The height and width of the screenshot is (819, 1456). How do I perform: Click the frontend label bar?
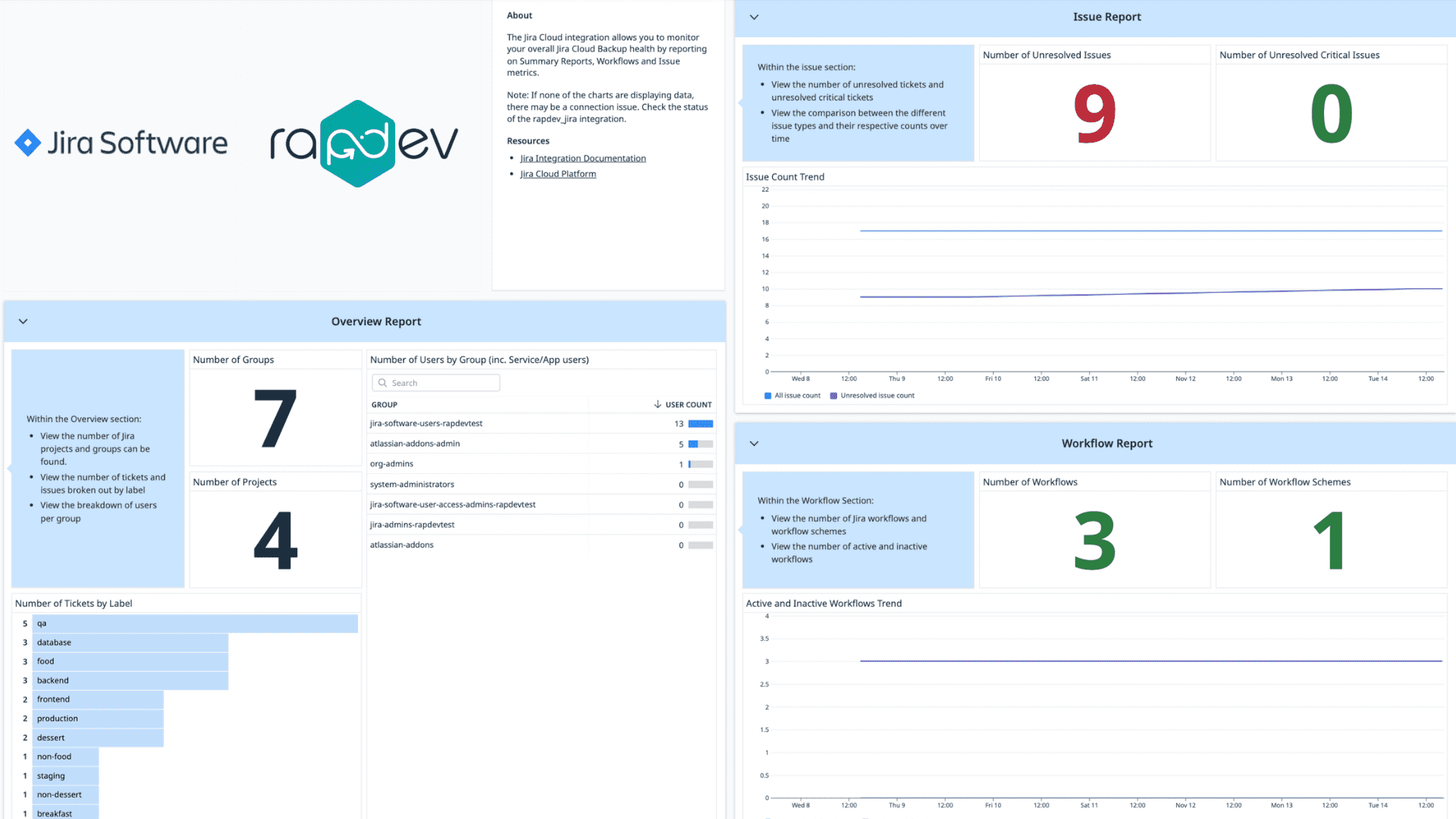[x=98, y=699]
